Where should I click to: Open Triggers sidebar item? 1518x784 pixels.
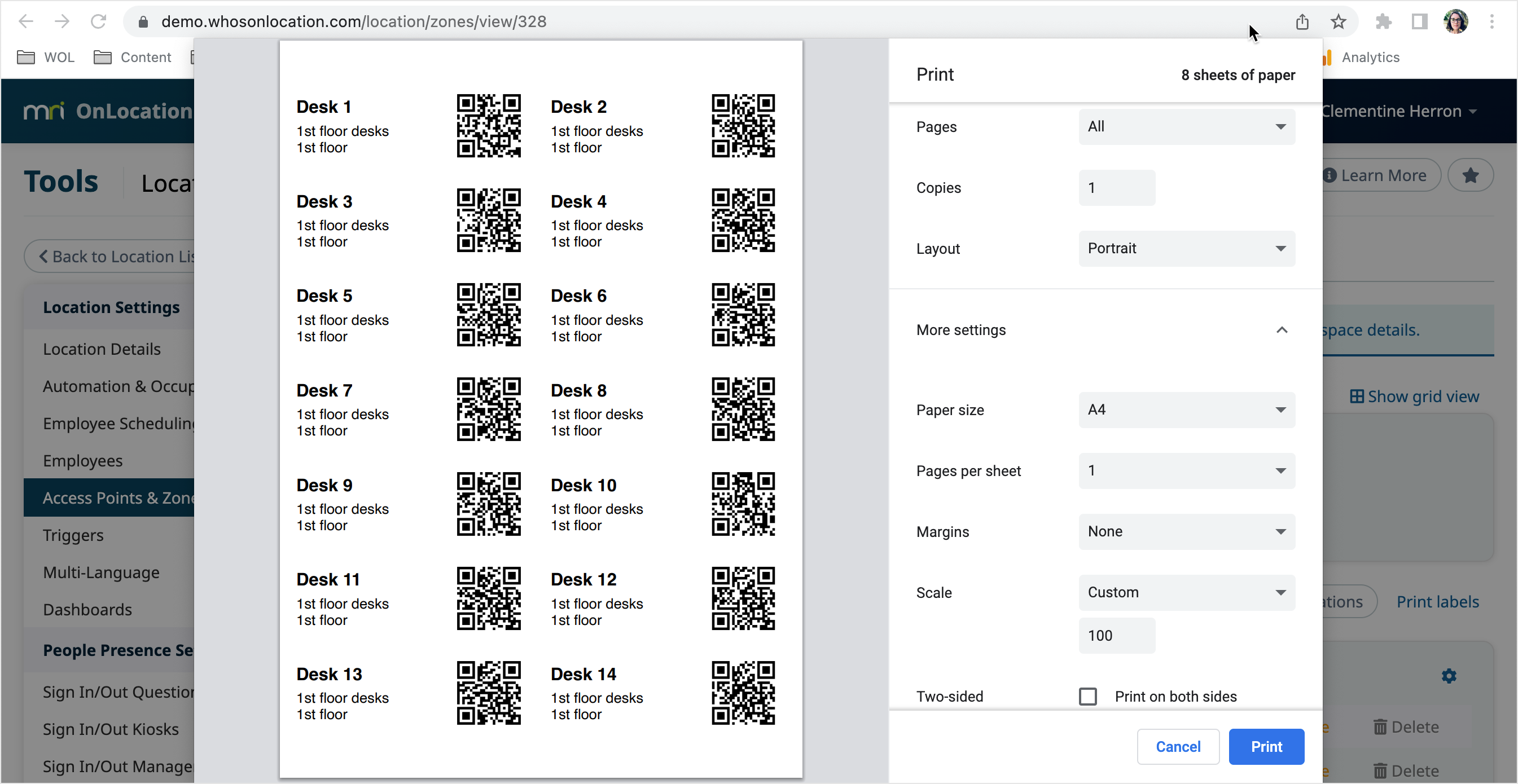(x=73, y=535)
